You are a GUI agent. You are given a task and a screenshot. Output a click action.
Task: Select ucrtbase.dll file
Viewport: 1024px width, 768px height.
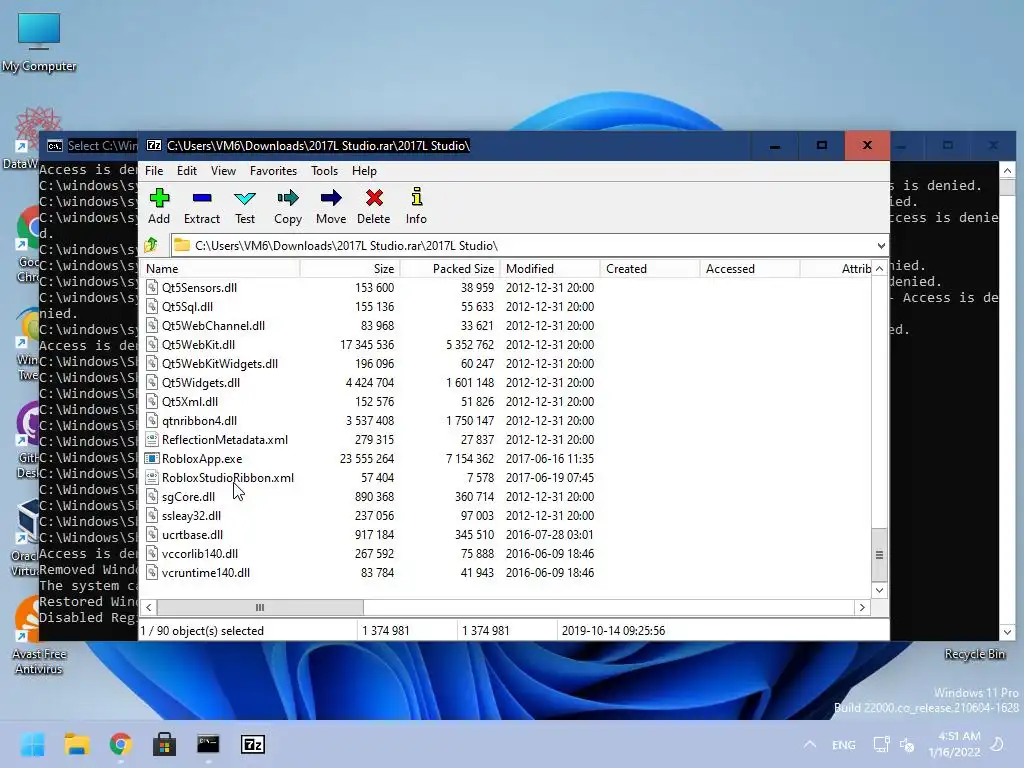[x=192, y=534]
